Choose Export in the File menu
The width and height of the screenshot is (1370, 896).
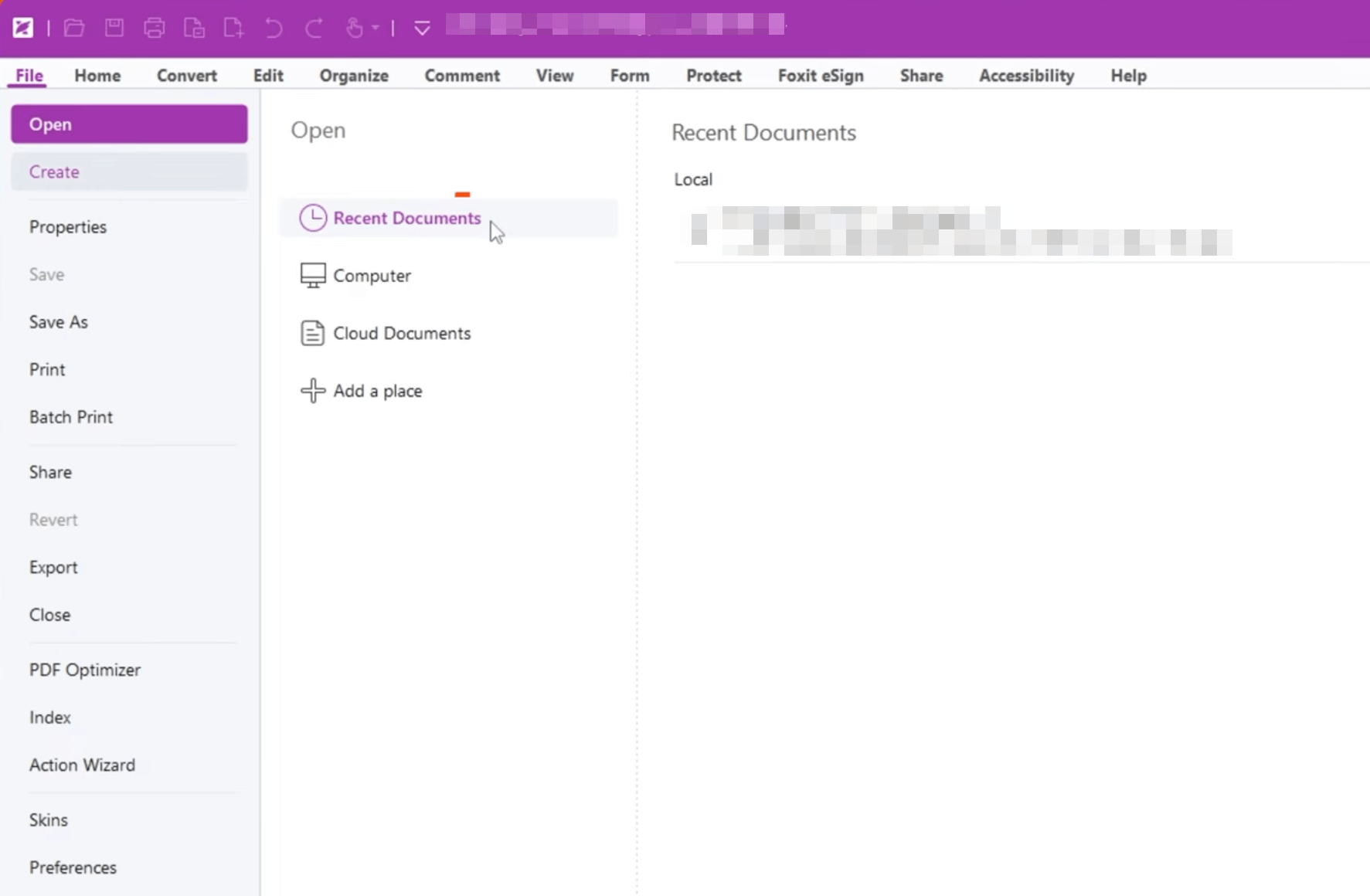[x=53, y=567]
